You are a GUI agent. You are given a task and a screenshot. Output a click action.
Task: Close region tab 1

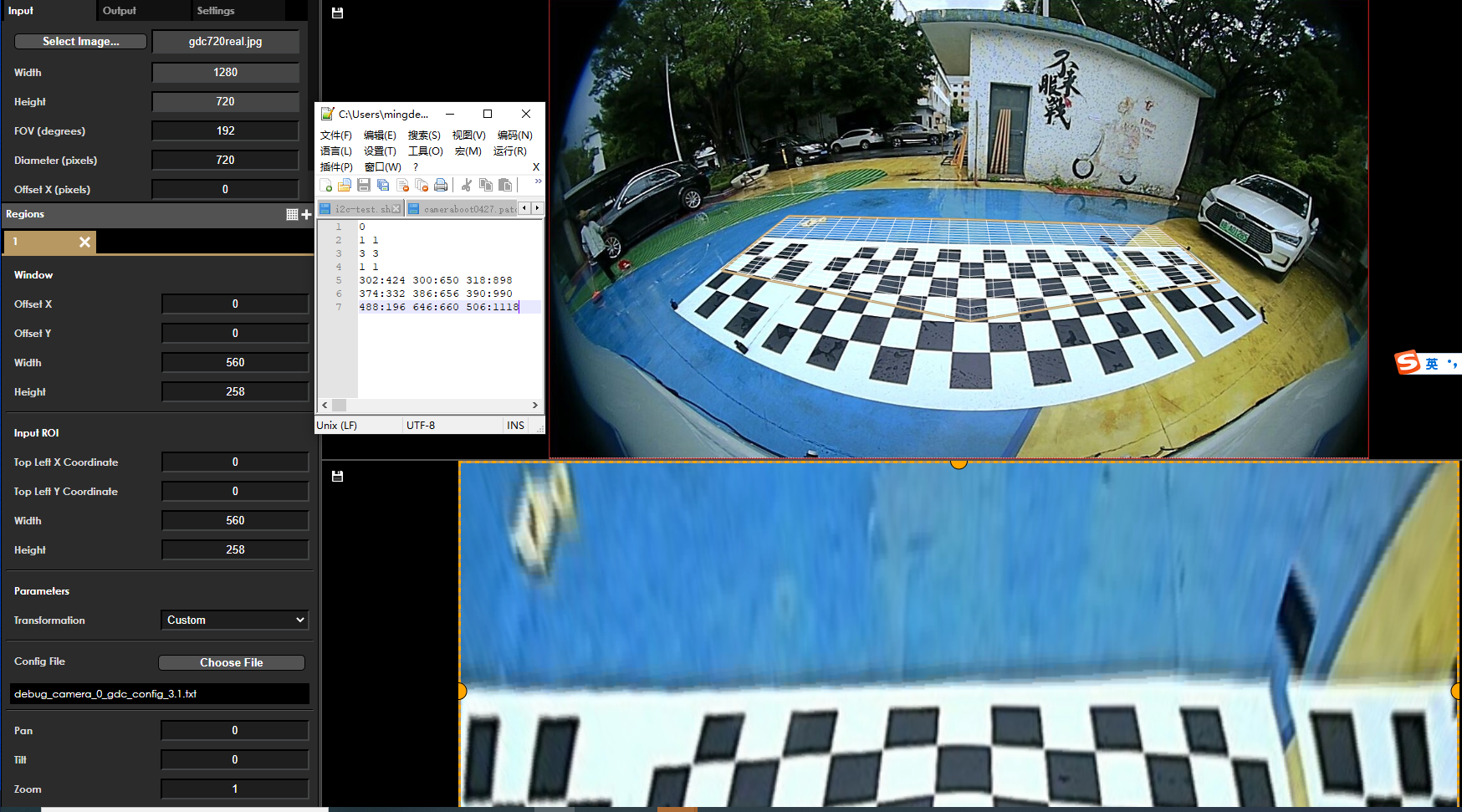[x=84, y=243]
